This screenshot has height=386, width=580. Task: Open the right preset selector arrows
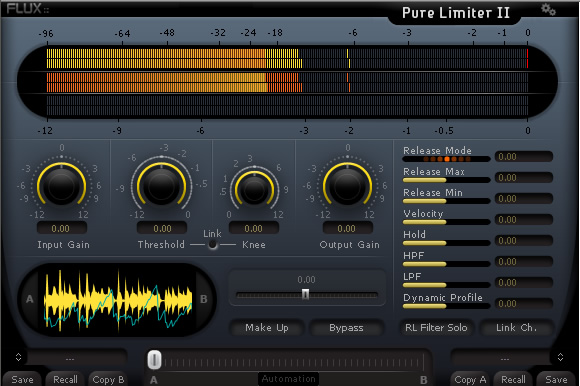560,357
